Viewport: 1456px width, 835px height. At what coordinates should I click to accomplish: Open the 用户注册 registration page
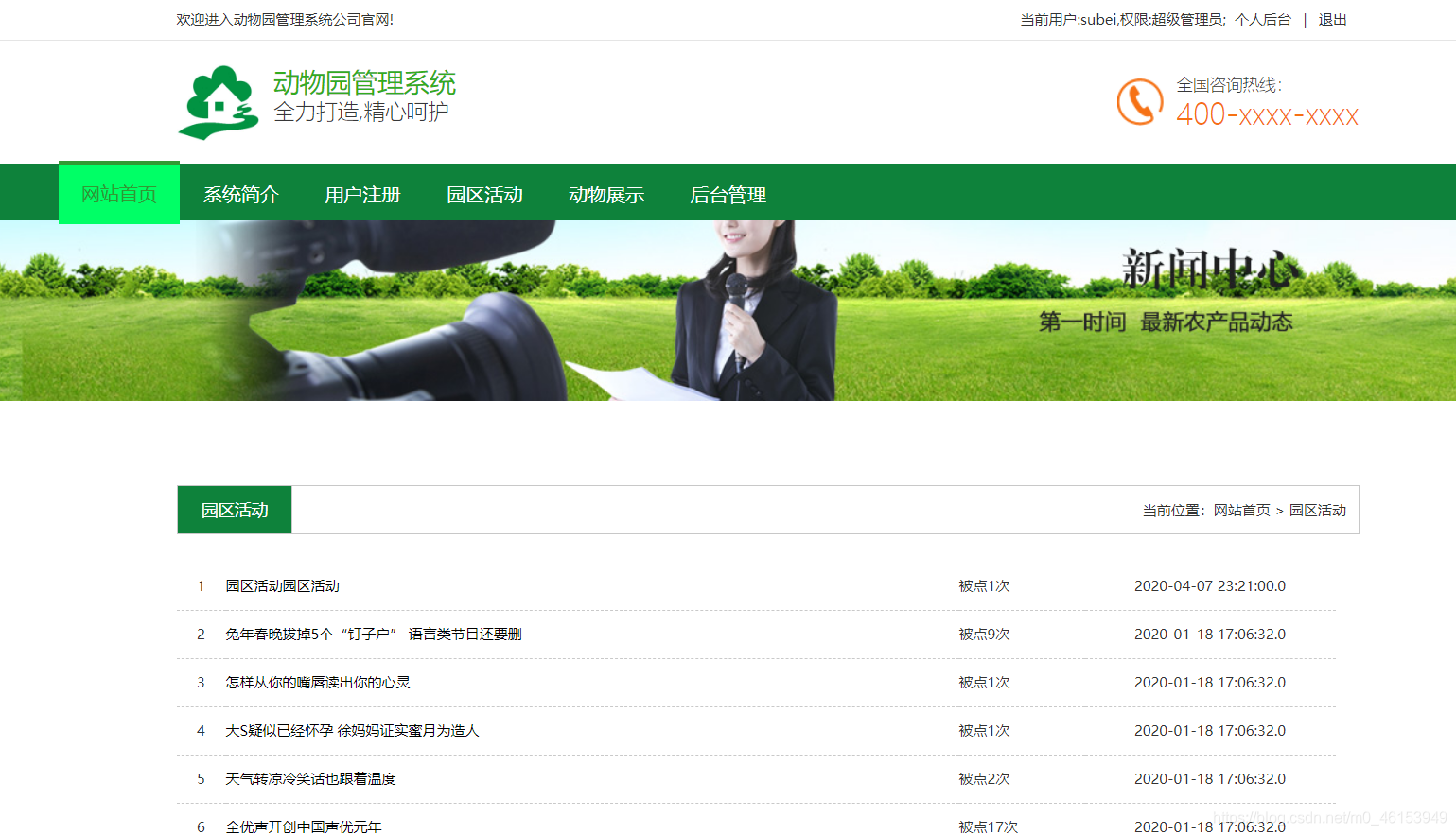[x=362, y=194]
